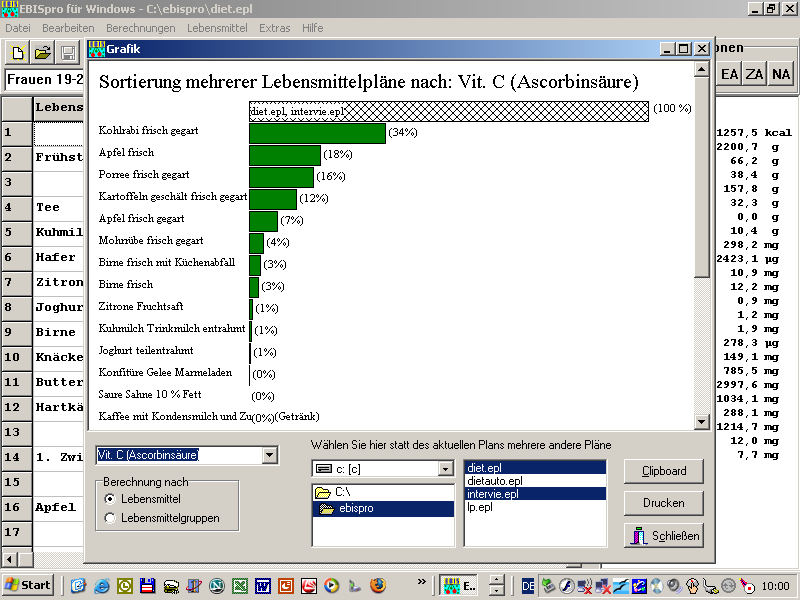The height and width of the screenshot is (600, 800).
Task: Launch Internet Explorer from quick launch
Action: 101,585
